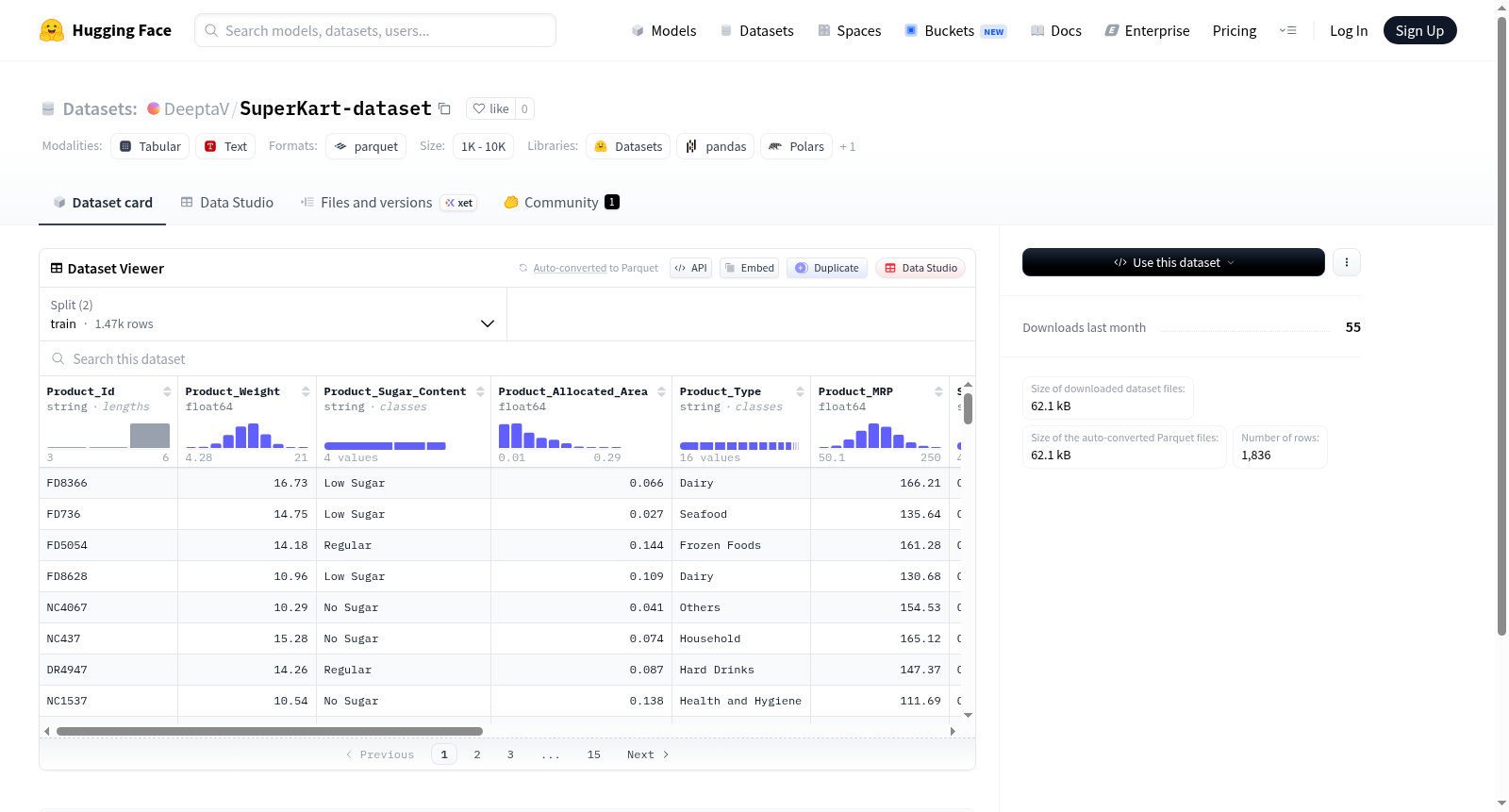This screenshot has height=812, width=1509.
Task: Click the Next page button
Action: click(x=648, y=754)
